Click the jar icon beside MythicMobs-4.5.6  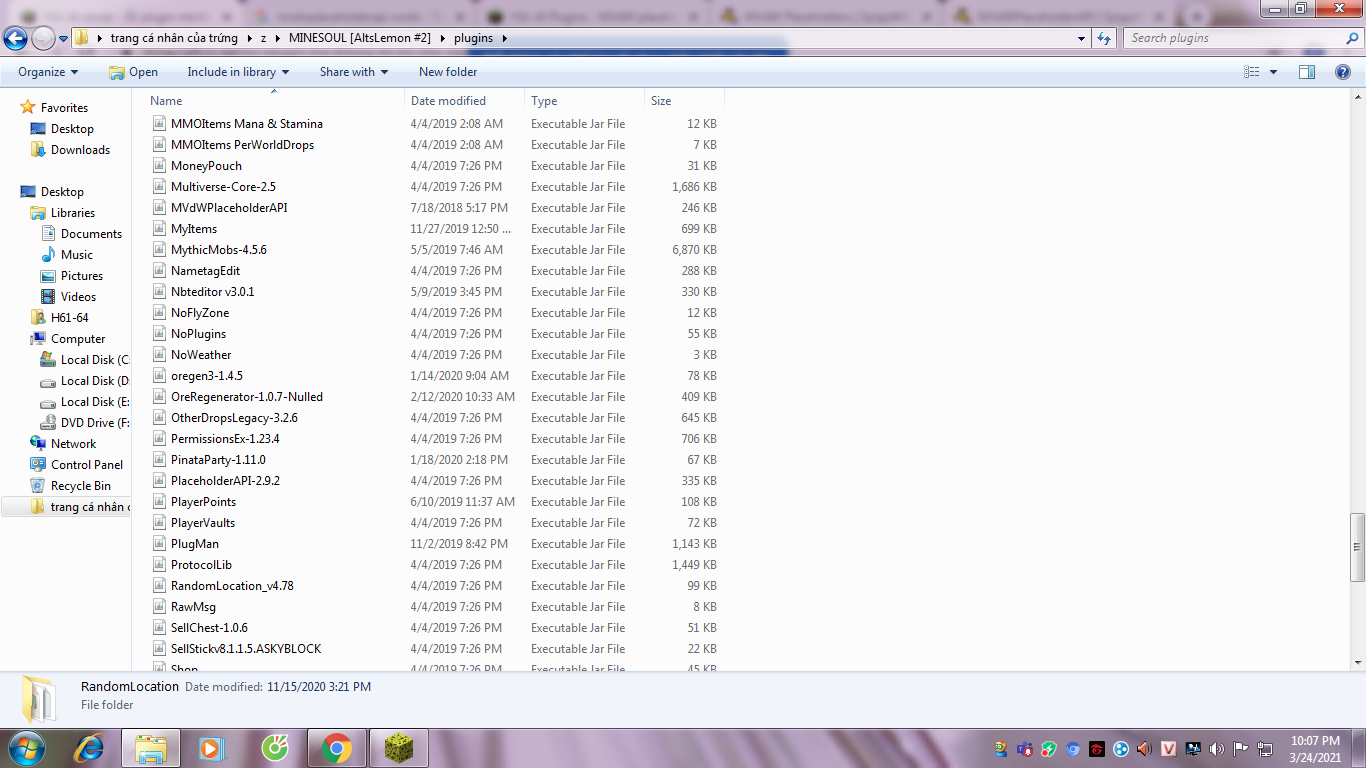click(158, 250)
